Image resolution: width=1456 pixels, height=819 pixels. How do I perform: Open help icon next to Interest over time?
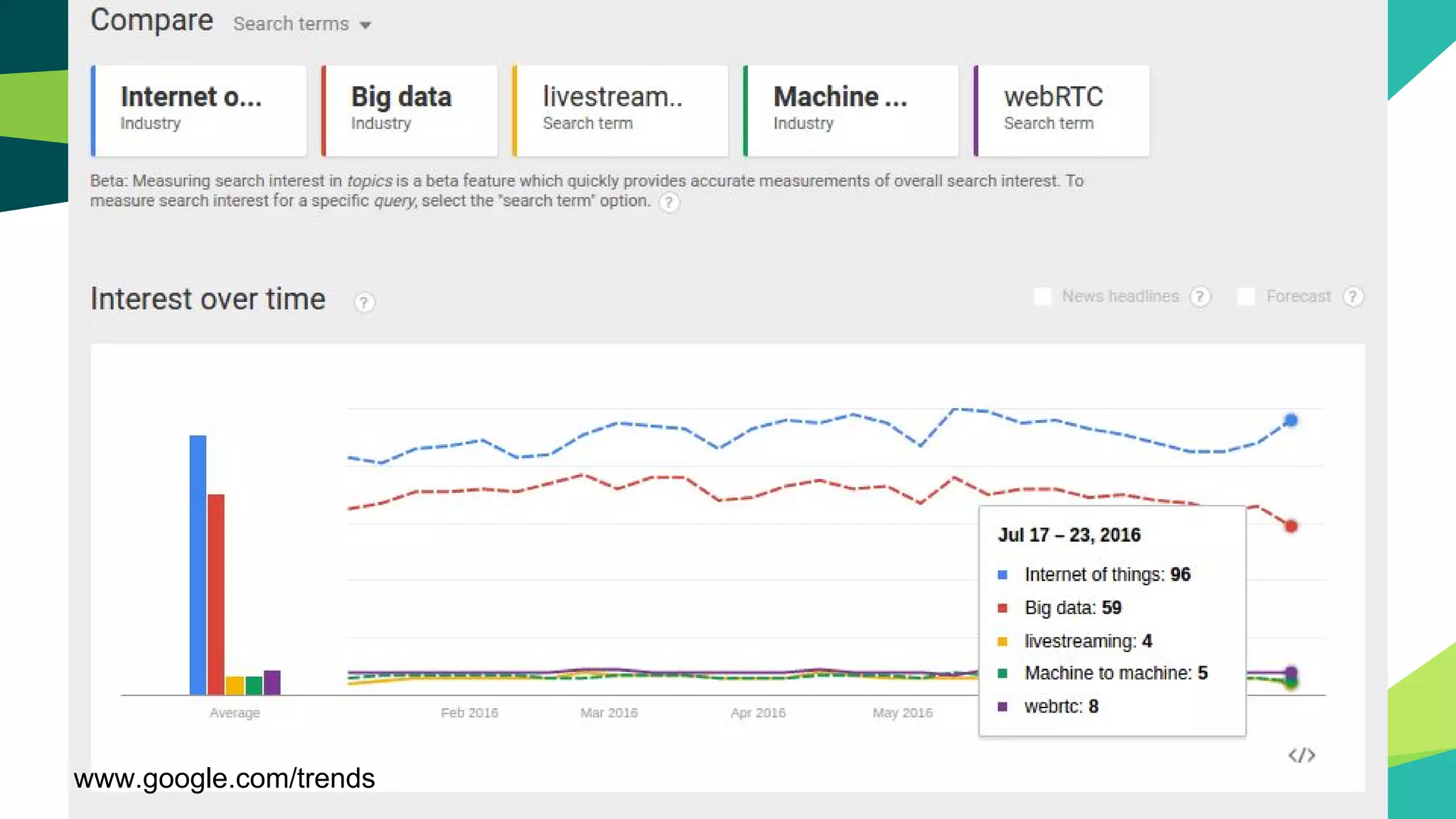click(364, 303)
